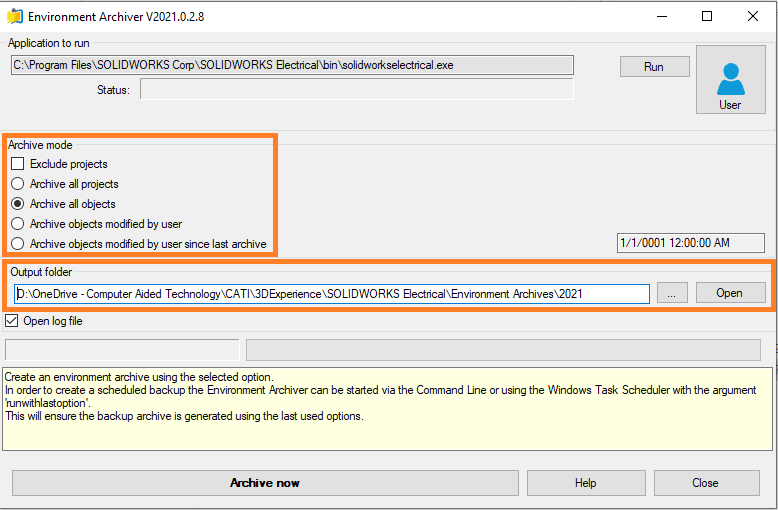Start archiving with Archive now button
778x510 pixels.
coord(265,483)
